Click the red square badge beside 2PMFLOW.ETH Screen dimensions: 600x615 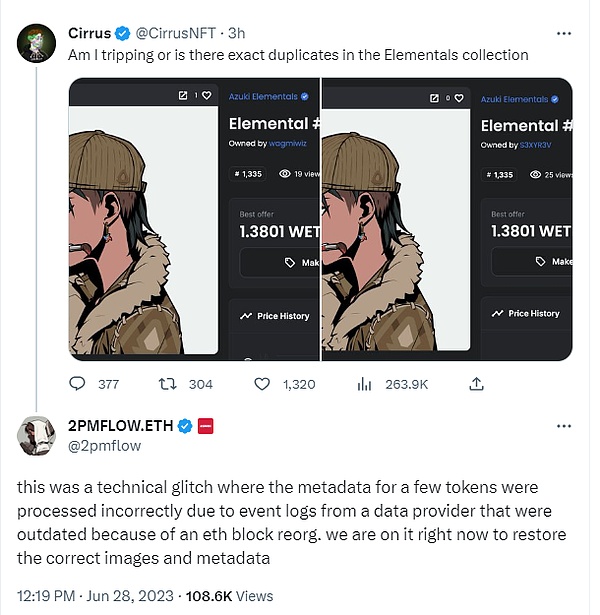pos(206,426)
